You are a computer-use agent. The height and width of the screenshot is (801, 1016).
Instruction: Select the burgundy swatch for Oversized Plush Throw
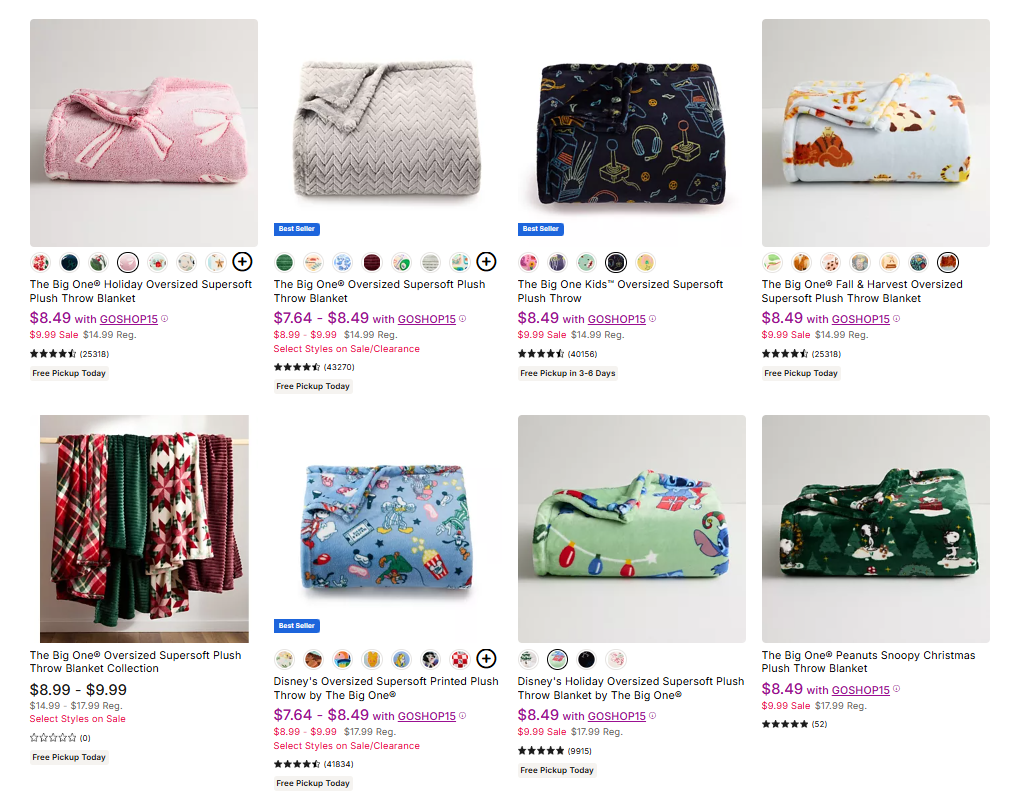coord(372,262)
